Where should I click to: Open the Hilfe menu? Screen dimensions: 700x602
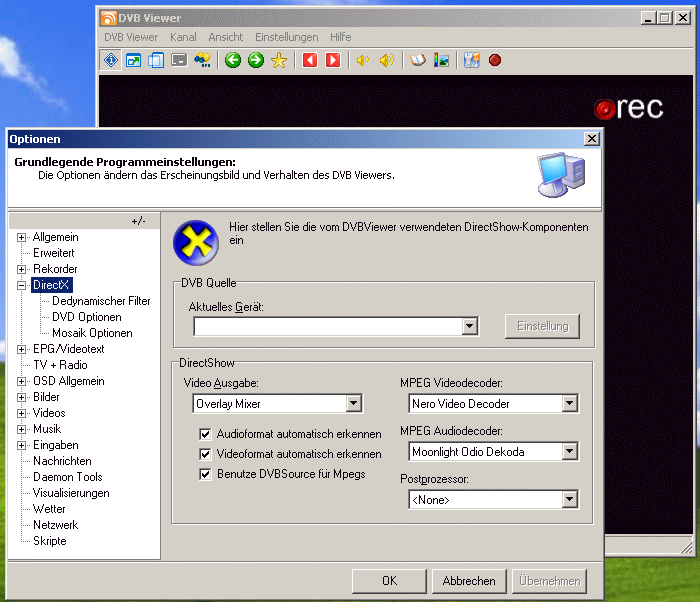click(341, 37)
